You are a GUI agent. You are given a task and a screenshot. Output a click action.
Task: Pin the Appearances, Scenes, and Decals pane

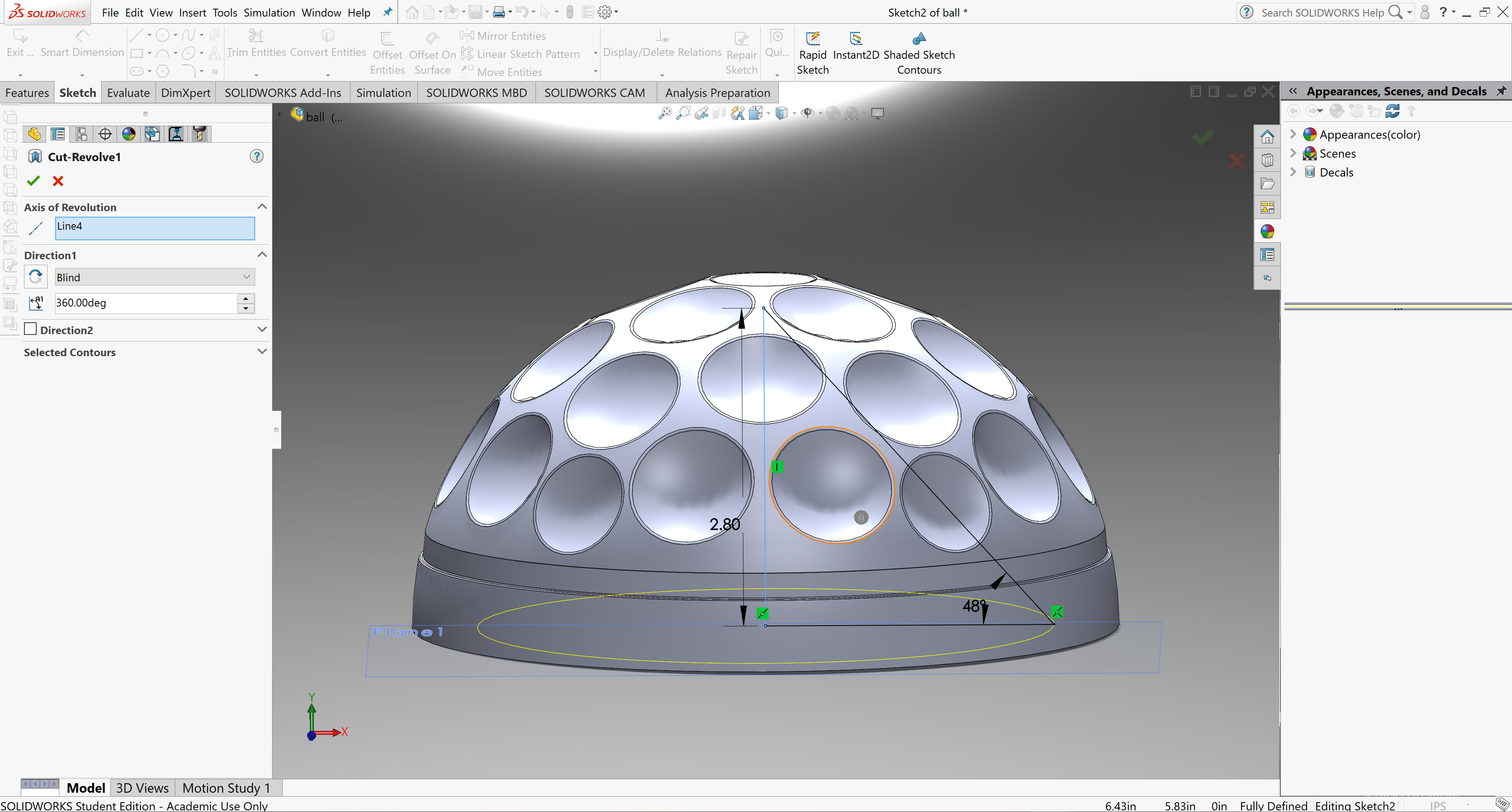pyautogui.click(x=1501, y=91)
